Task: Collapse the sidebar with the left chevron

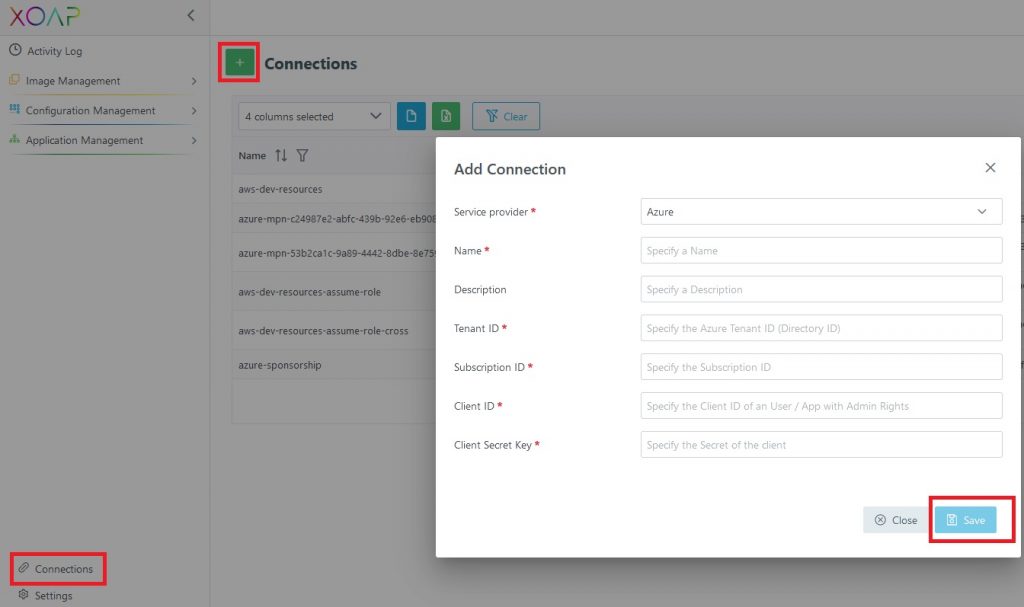Action: pos(191,15)
